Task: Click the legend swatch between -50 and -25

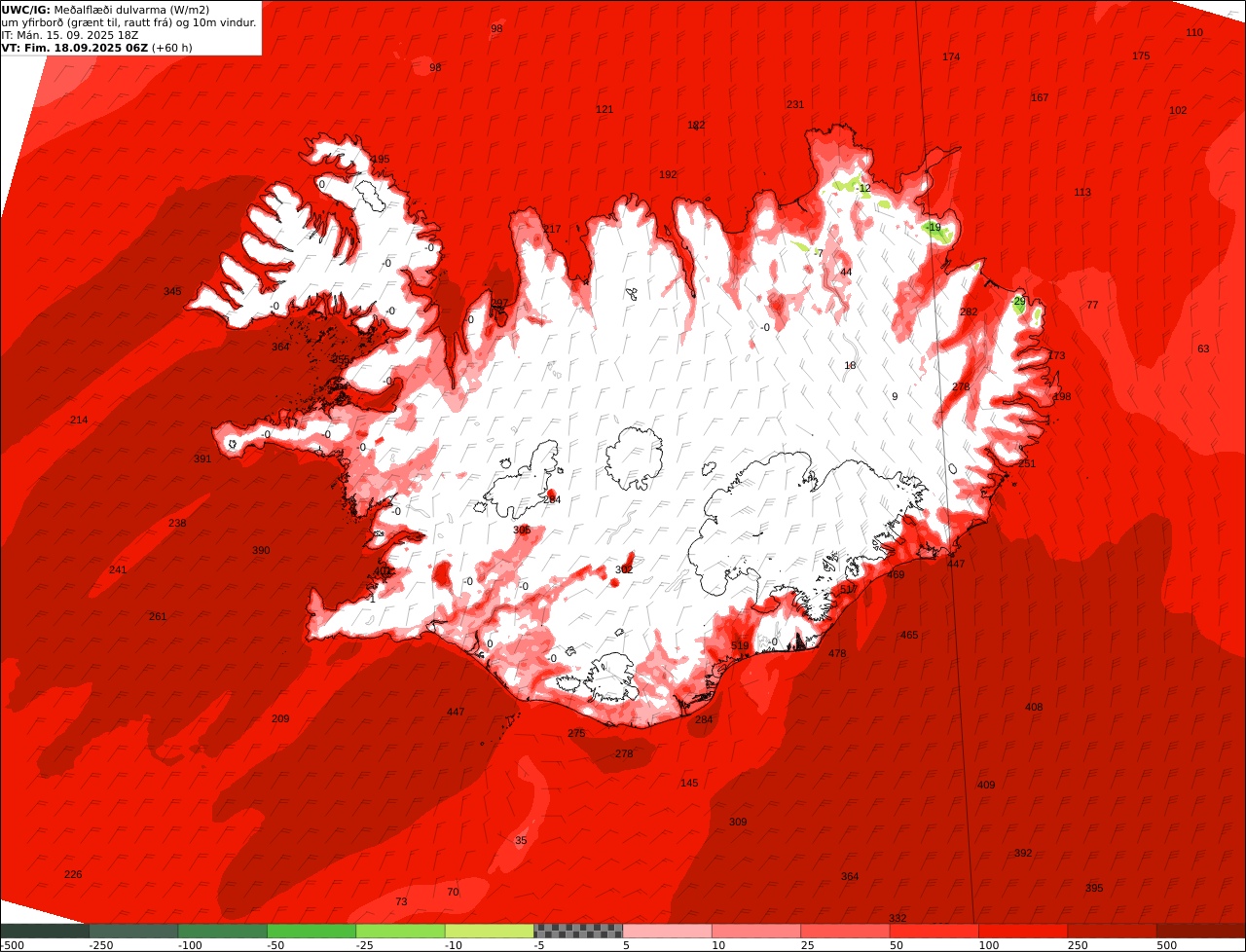Action: tap(311, 931)
